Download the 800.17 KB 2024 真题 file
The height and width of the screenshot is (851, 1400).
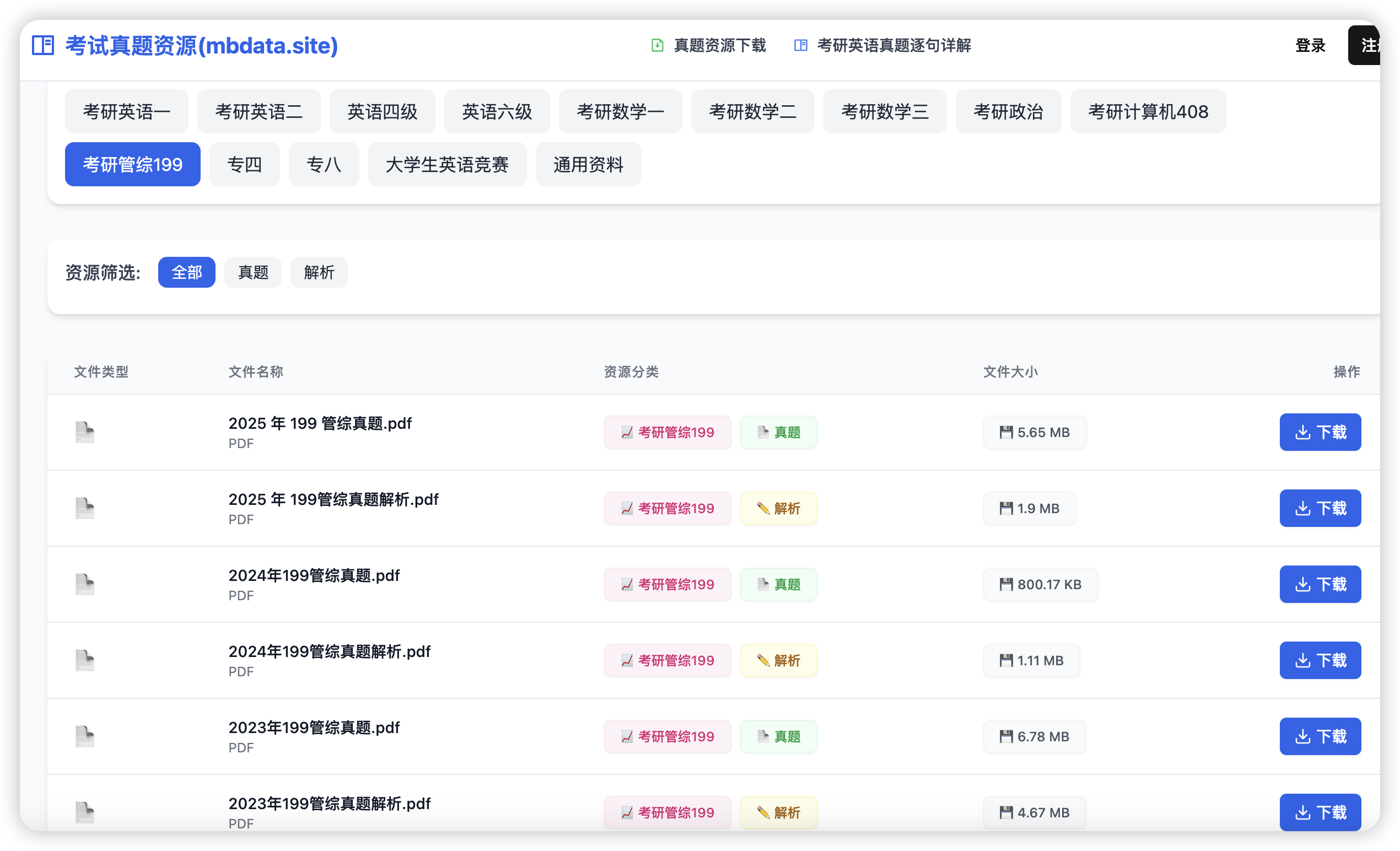[1320, 585]
